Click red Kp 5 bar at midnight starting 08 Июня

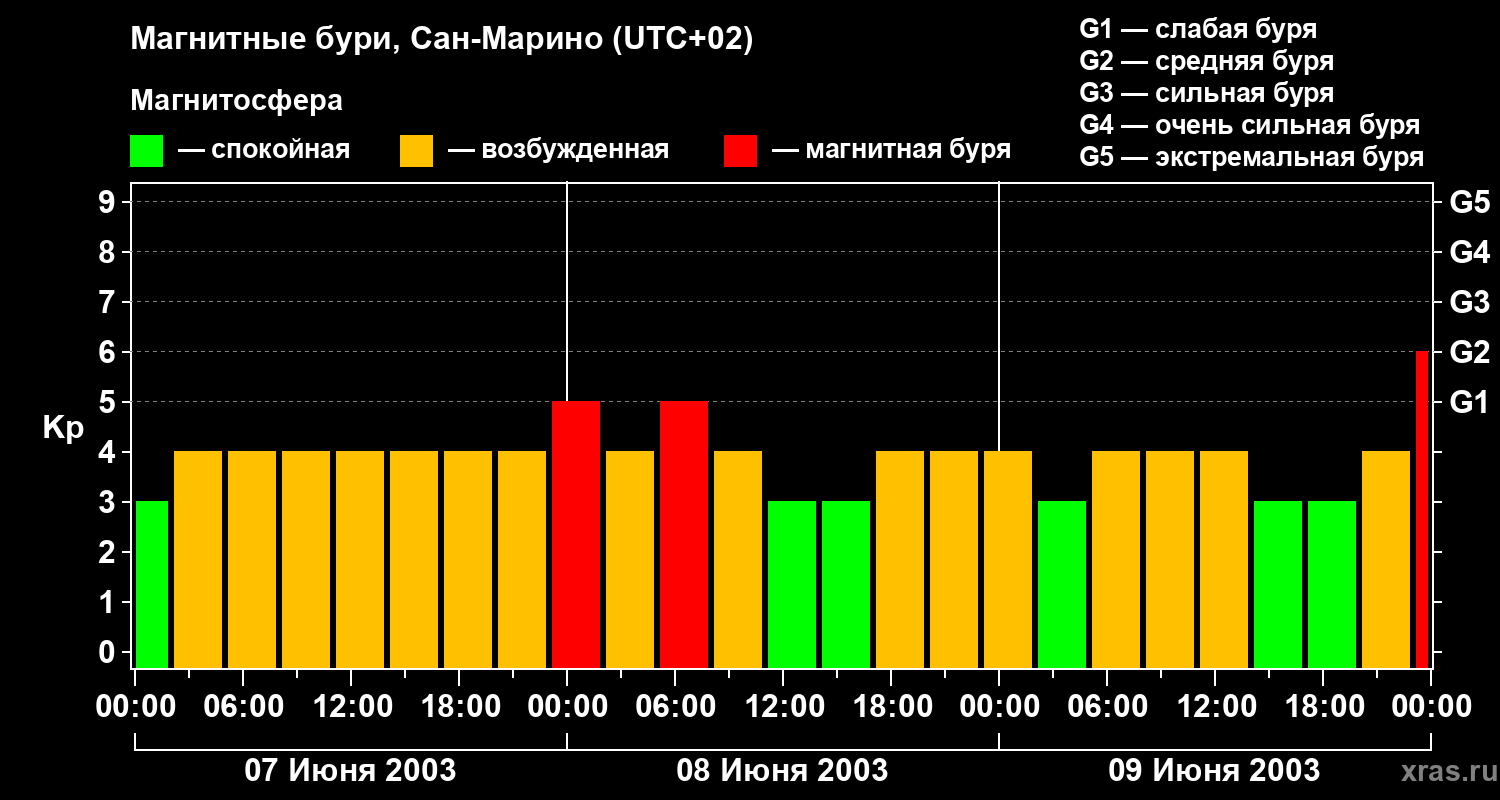click(x=576, y=535)
